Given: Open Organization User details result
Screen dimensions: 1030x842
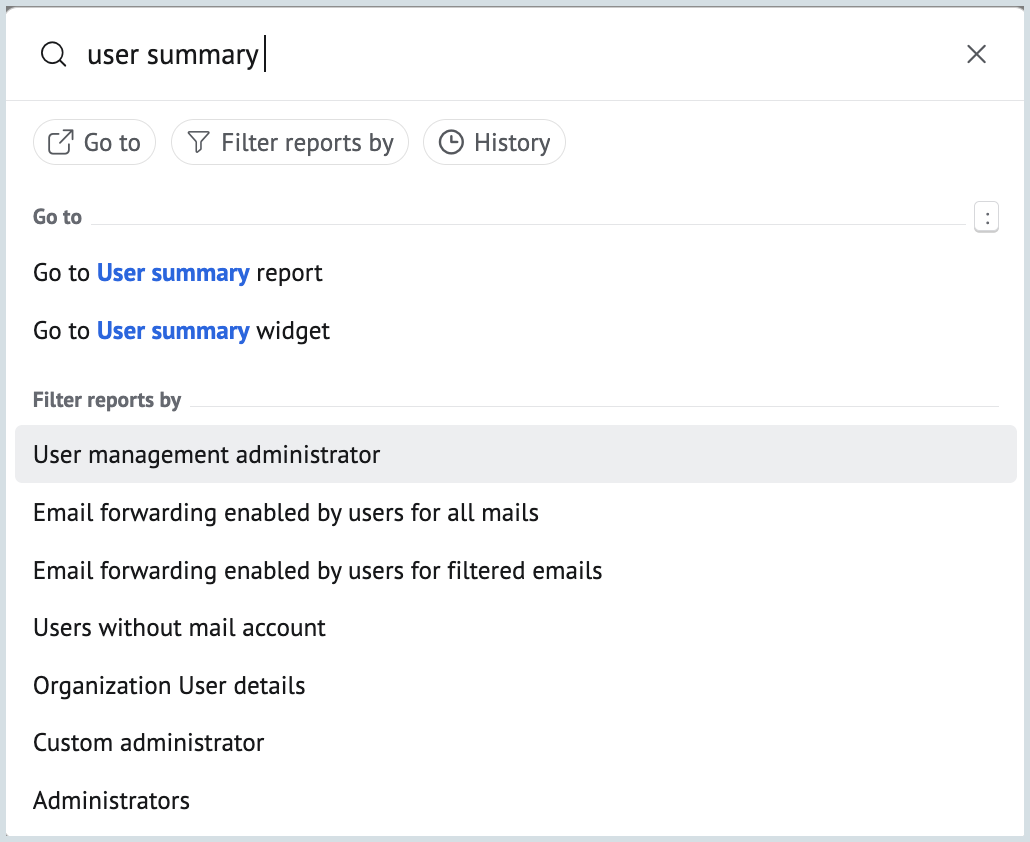Looking at the screenshot, I should coord(169,686).
